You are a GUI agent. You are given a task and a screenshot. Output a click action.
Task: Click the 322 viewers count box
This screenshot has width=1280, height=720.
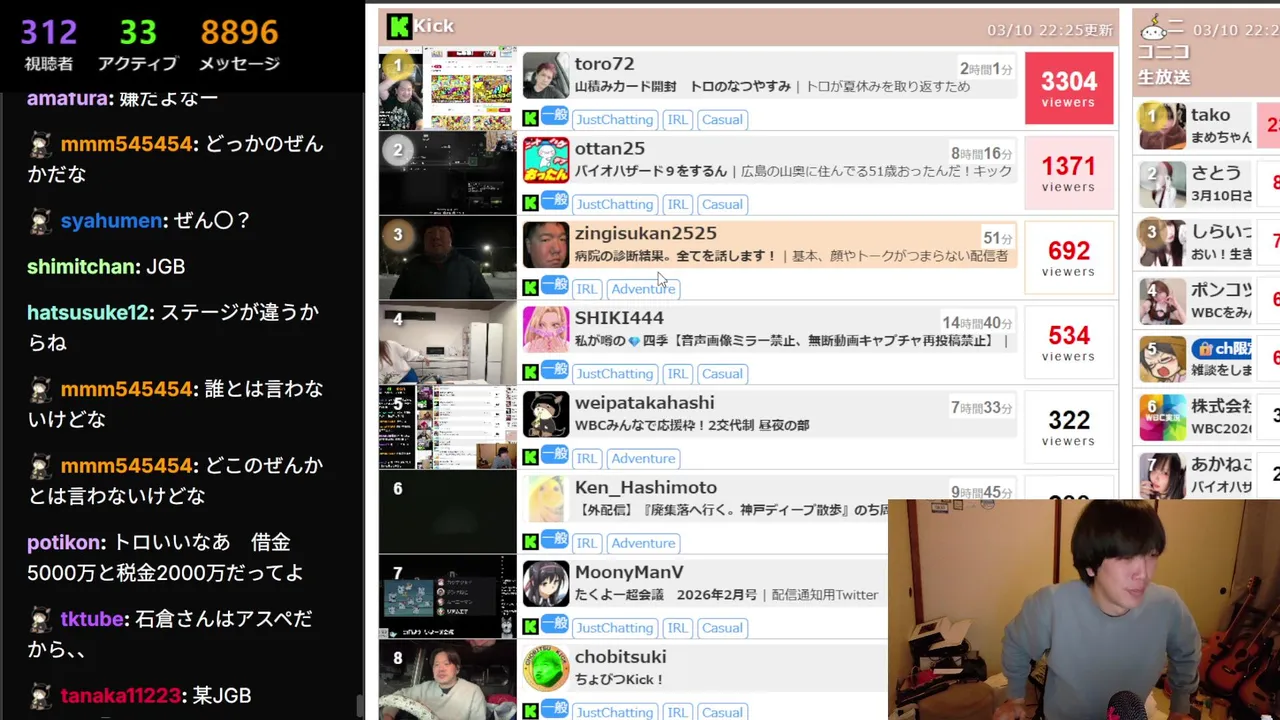click(1068, 428)
